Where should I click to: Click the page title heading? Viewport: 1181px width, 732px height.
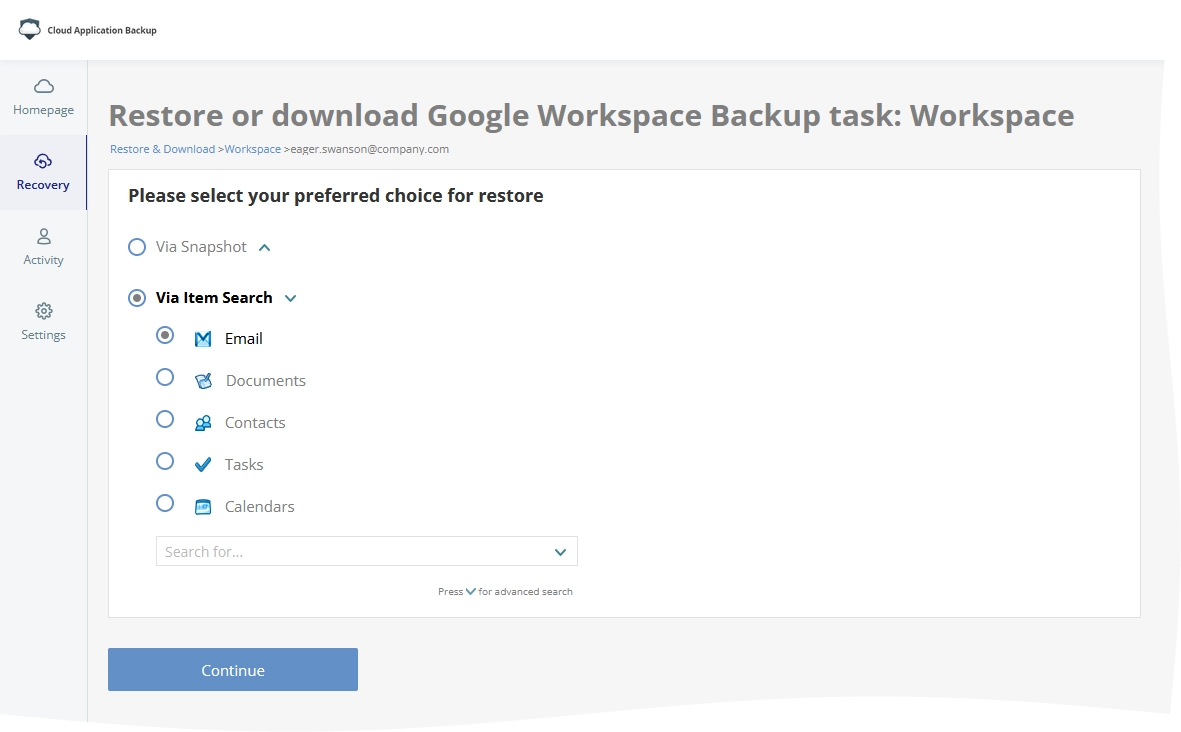pos(591,115)
